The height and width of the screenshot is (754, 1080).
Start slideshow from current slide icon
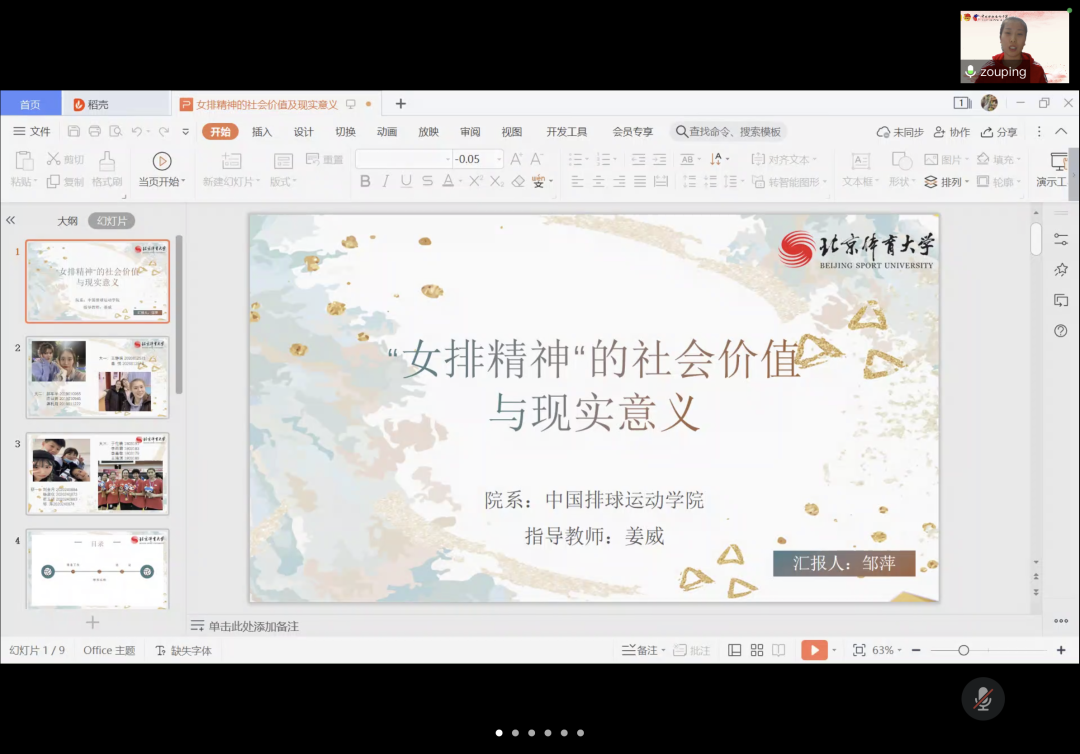[x=162, y=161]
